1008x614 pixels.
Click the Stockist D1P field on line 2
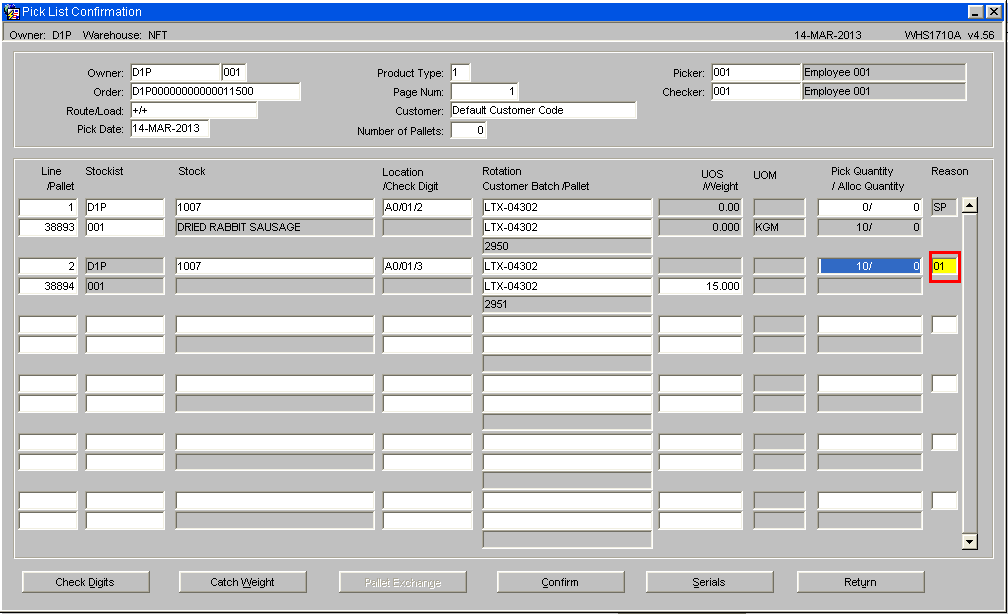tap(125, 266)
